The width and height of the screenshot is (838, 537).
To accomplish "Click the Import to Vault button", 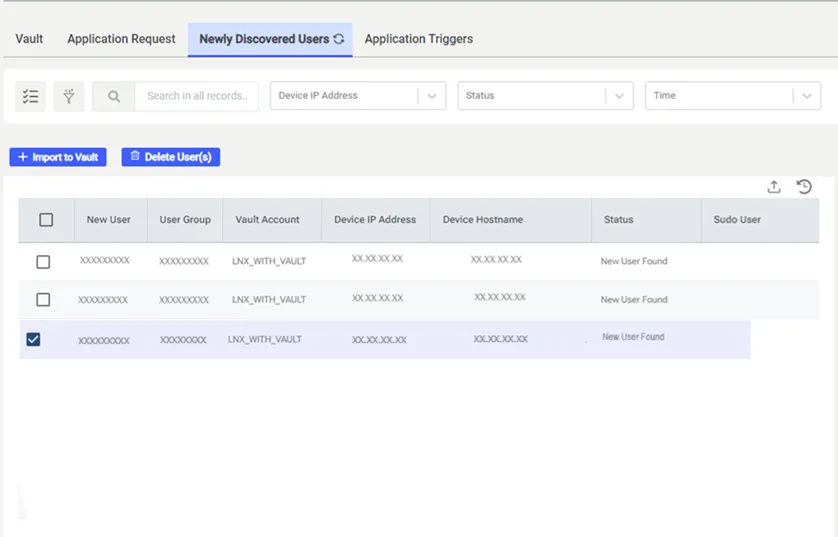I will [x=58, y=157].
